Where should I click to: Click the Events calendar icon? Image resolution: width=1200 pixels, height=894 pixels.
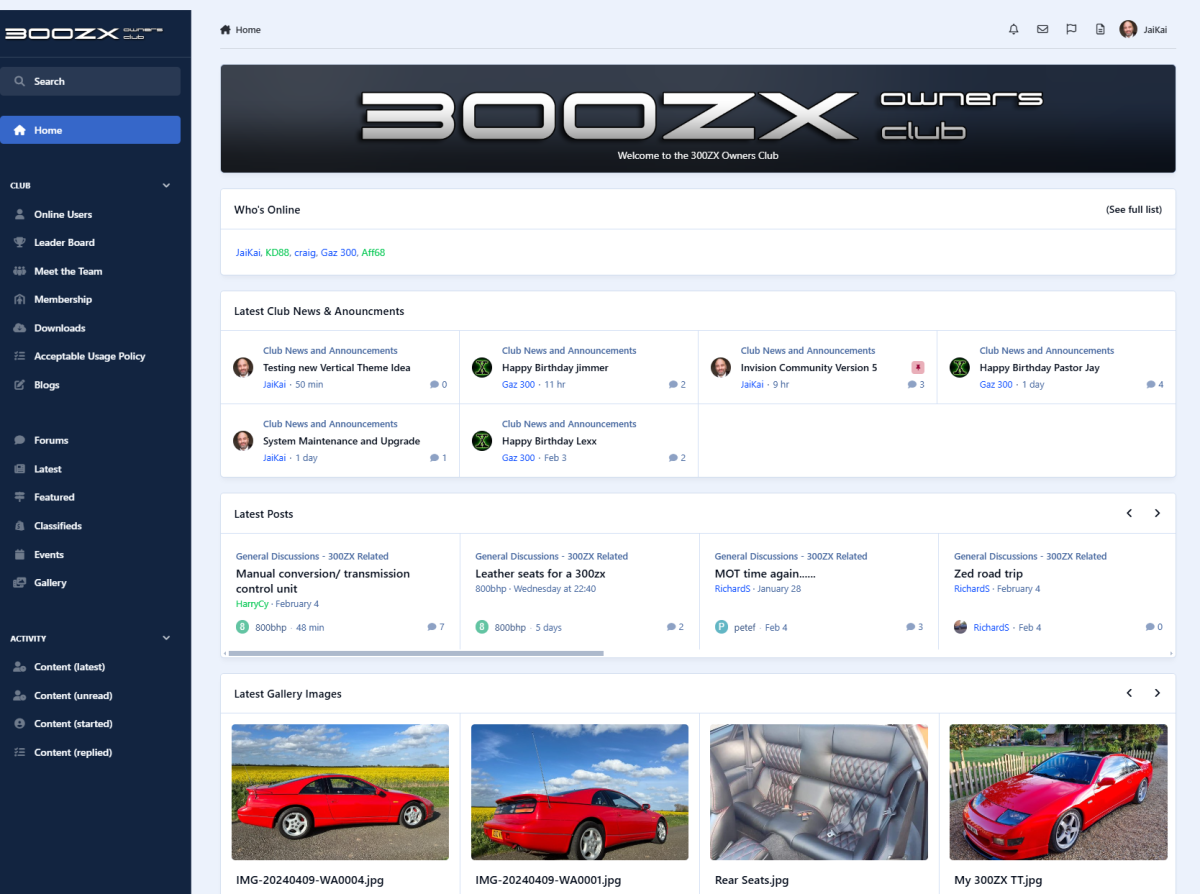click(20, 555)
